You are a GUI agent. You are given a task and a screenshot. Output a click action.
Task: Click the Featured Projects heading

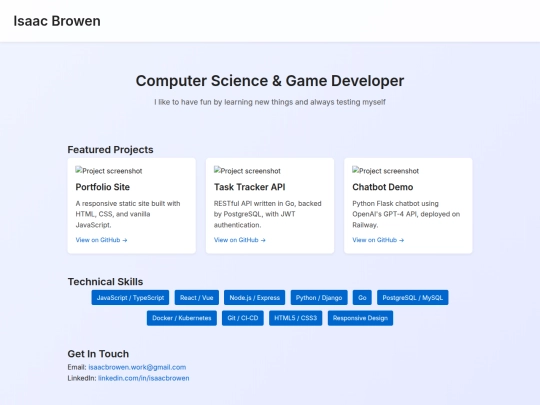(110, 150)
